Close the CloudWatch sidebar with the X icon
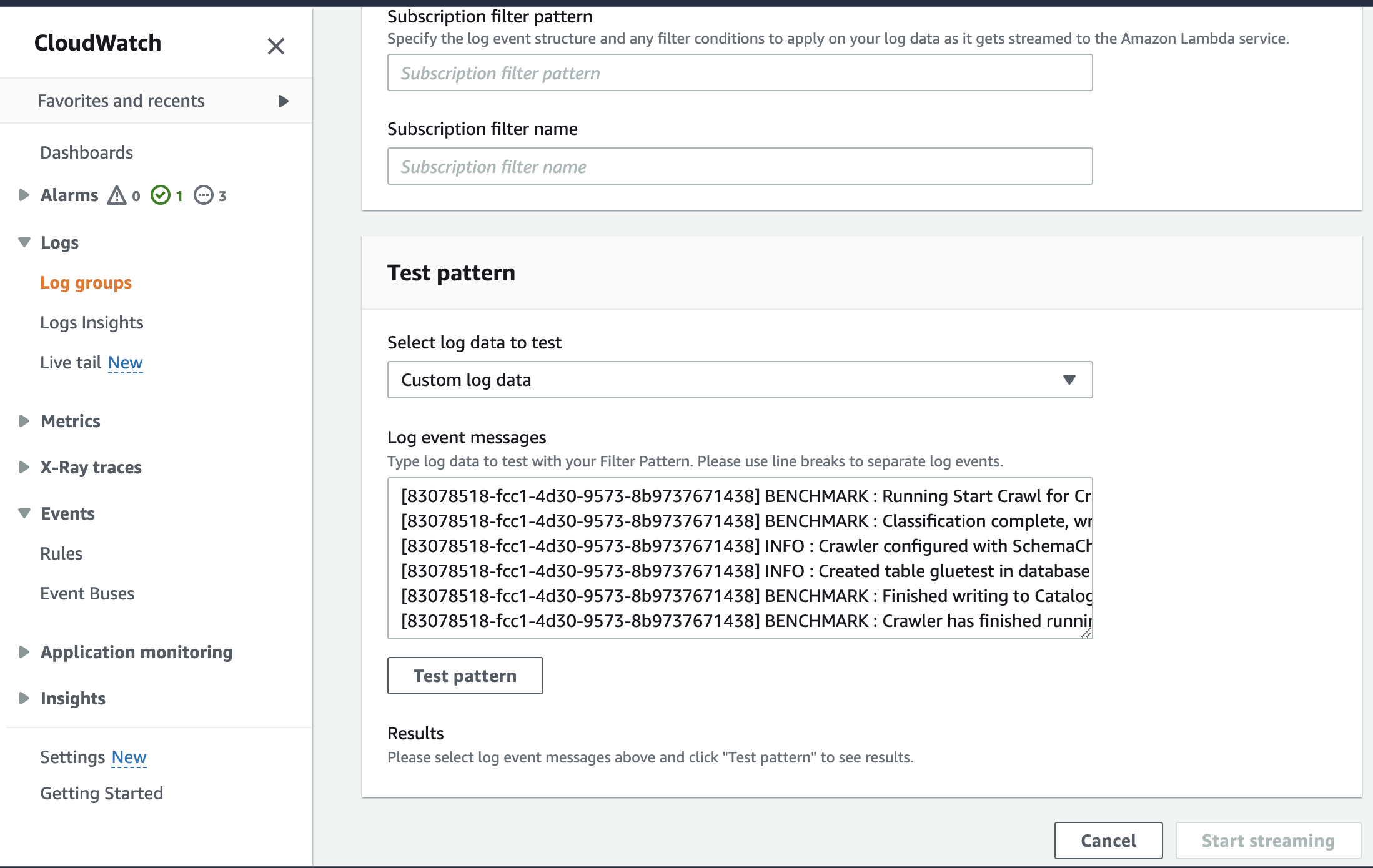Viewport: 1373px width, 868px height. tap(276, 46)
